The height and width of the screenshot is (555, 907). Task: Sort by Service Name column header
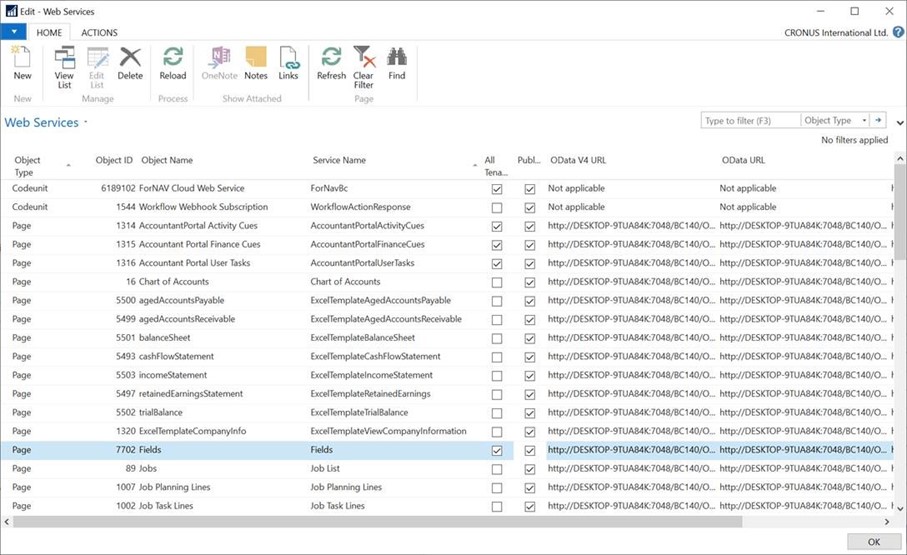[340, 160]
